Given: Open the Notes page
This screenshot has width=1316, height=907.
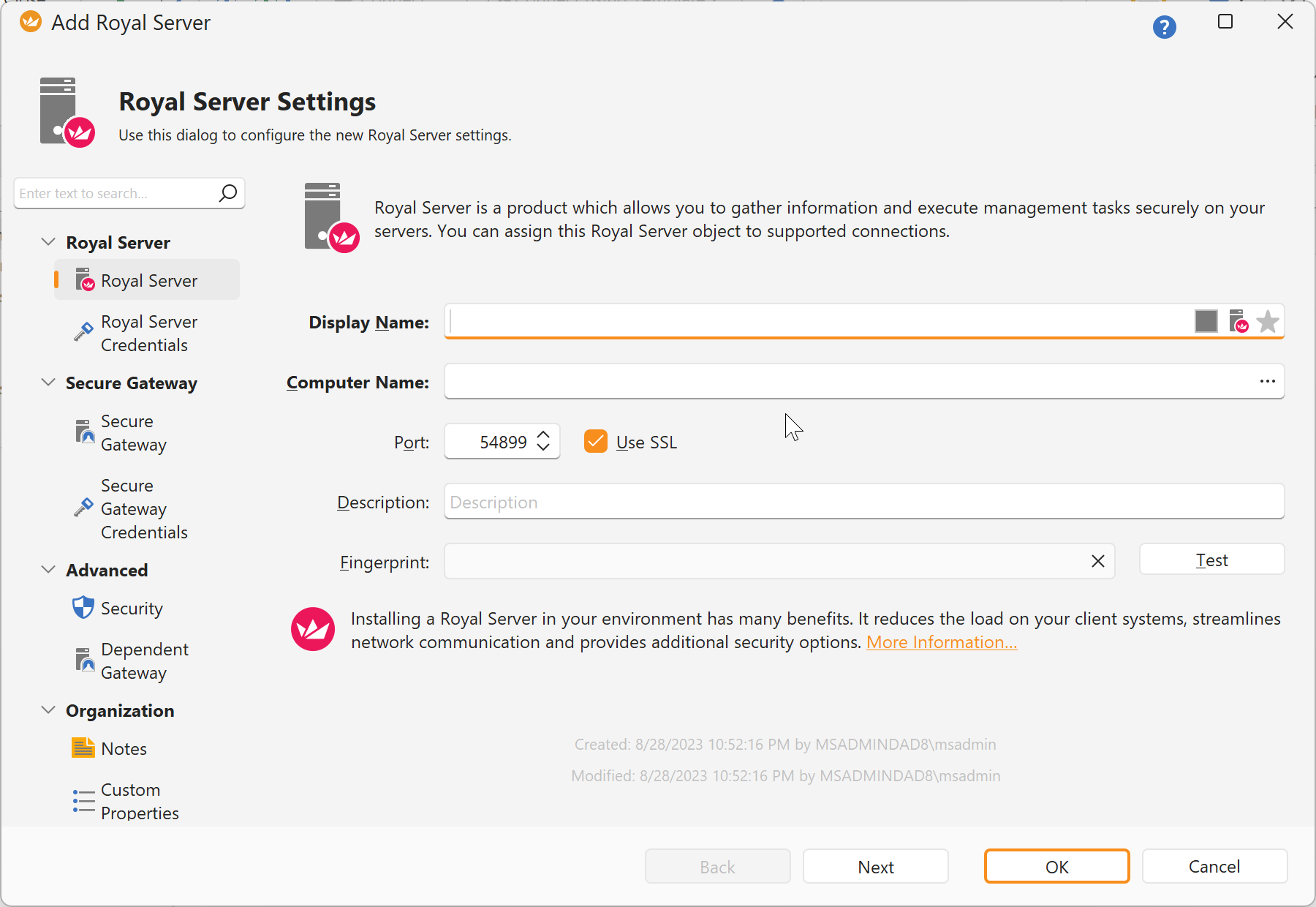Looking at the screenshot, I should (x=147, y=749).
